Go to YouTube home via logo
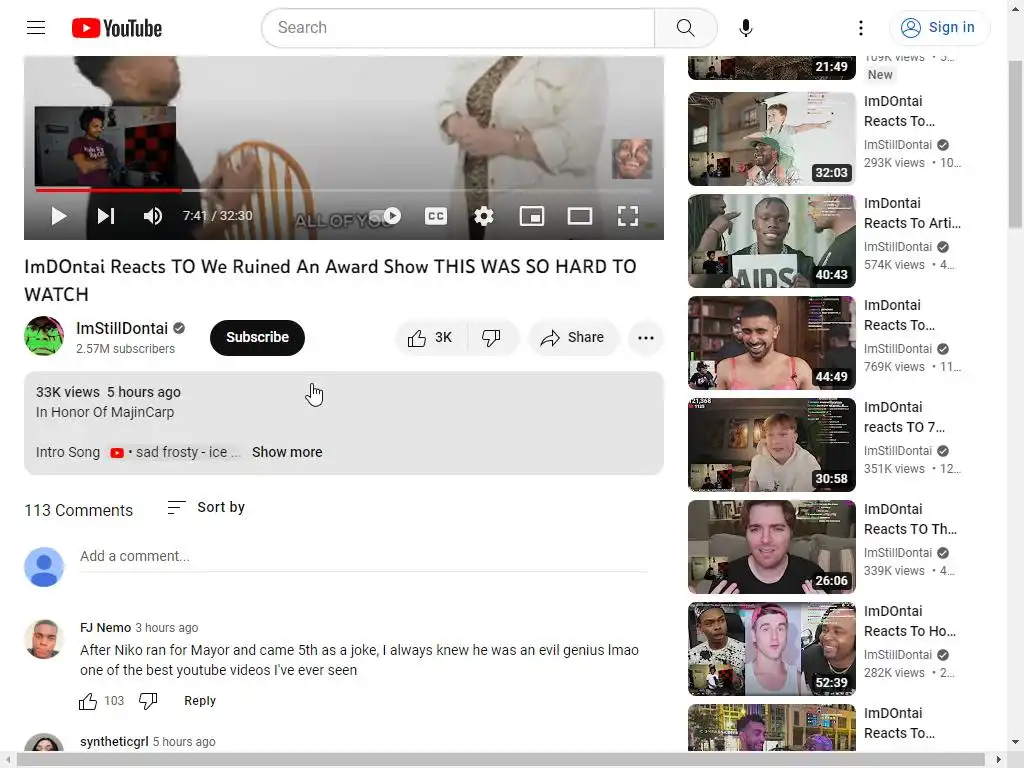Viewport: 1024px width, 768px height. [x=117, y=28]
